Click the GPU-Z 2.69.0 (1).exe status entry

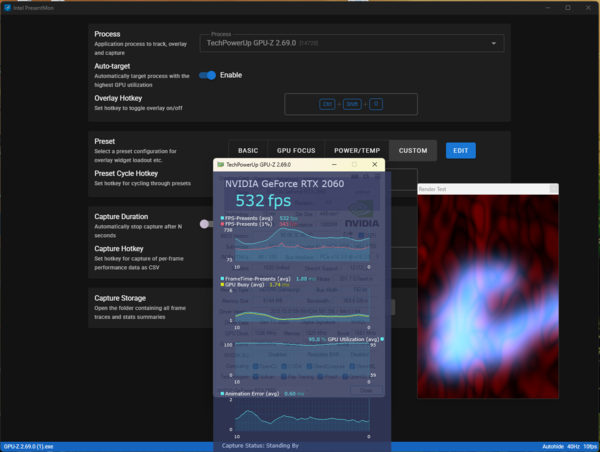tap(28, 447)
